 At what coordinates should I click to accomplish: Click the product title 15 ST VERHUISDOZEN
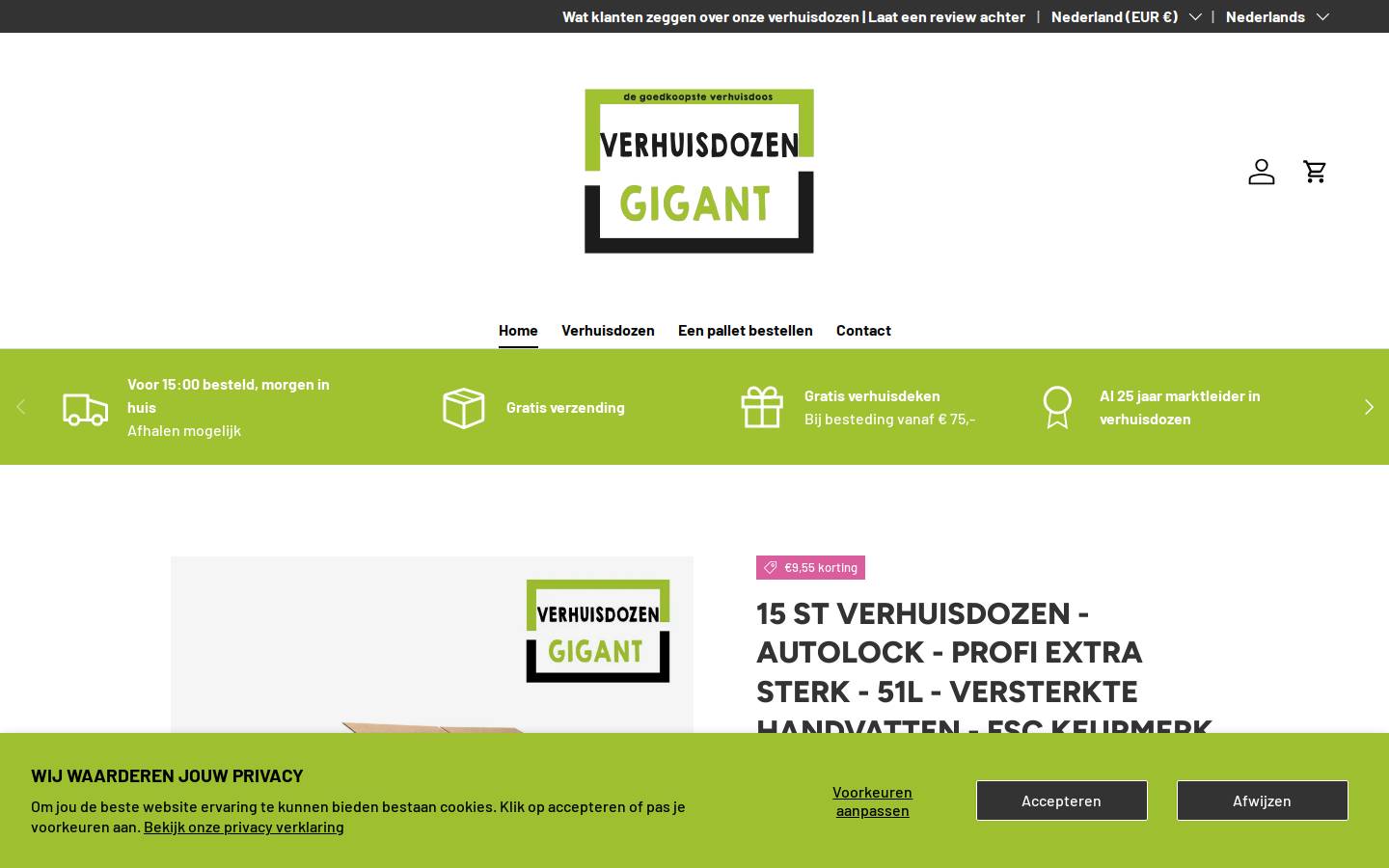[x=984, y=671]
